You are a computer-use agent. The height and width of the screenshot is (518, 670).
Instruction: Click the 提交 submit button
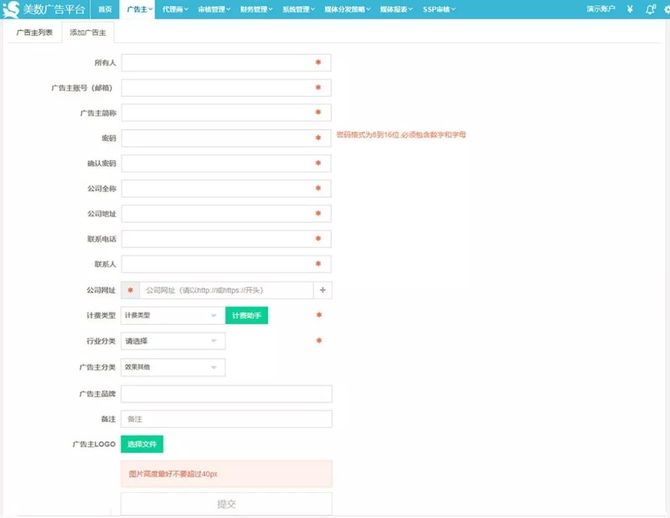pyautogui.click(x=226, y=504)
